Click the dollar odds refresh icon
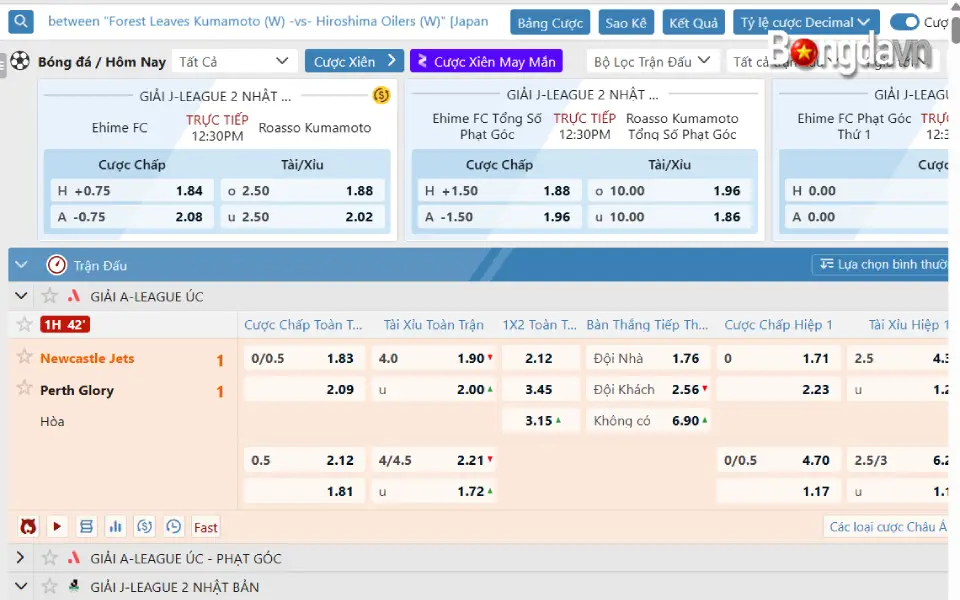This screenshot has height=600, width=960. (144, 526)
